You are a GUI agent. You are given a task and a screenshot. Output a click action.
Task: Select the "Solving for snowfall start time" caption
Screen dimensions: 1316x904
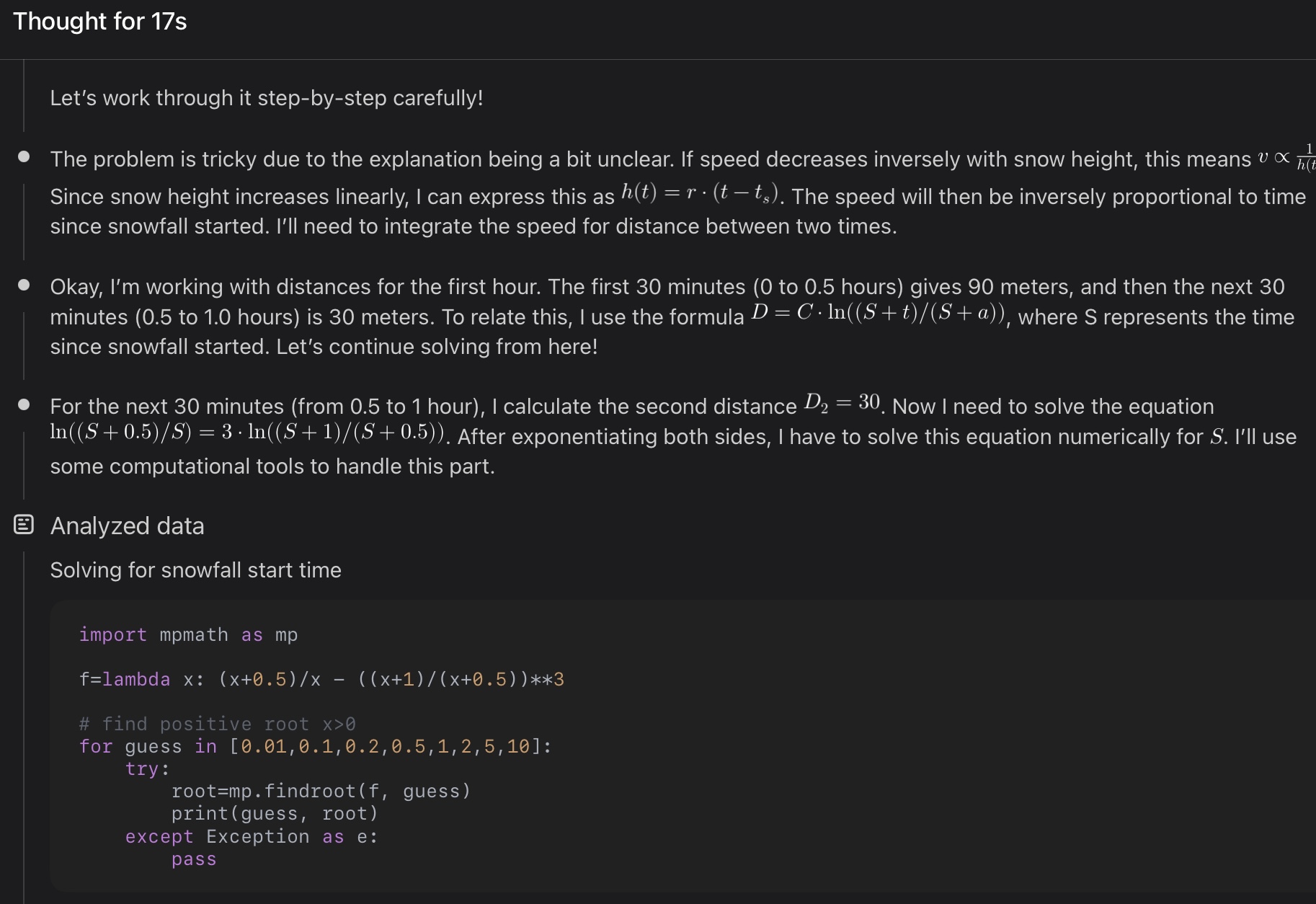[x=195, y=570]
